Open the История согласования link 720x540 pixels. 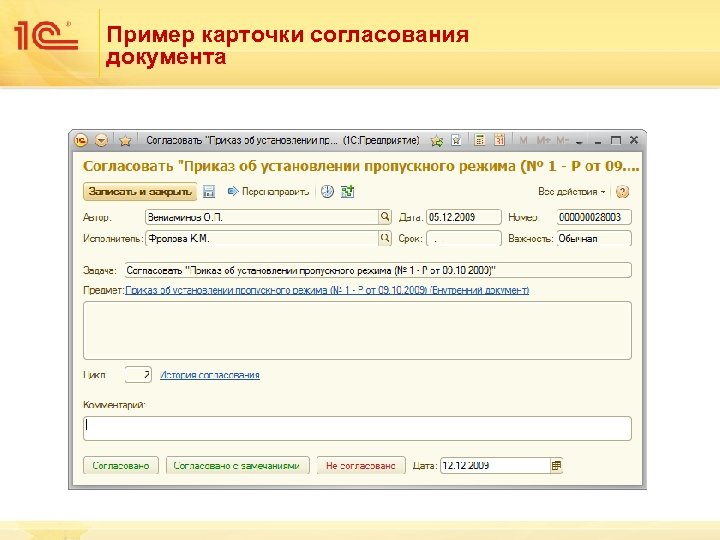point(210,375)
